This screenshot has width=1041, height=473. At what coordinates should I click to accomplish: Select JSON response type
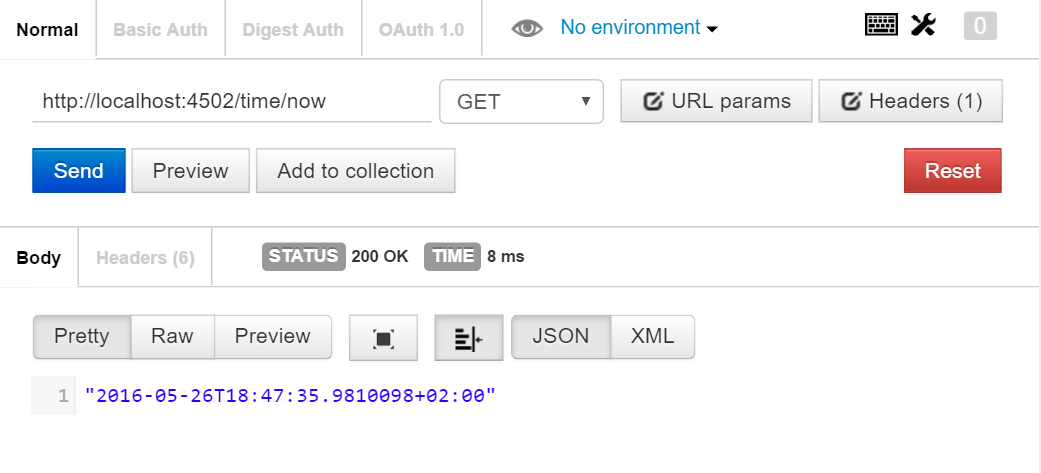point(560,337)
